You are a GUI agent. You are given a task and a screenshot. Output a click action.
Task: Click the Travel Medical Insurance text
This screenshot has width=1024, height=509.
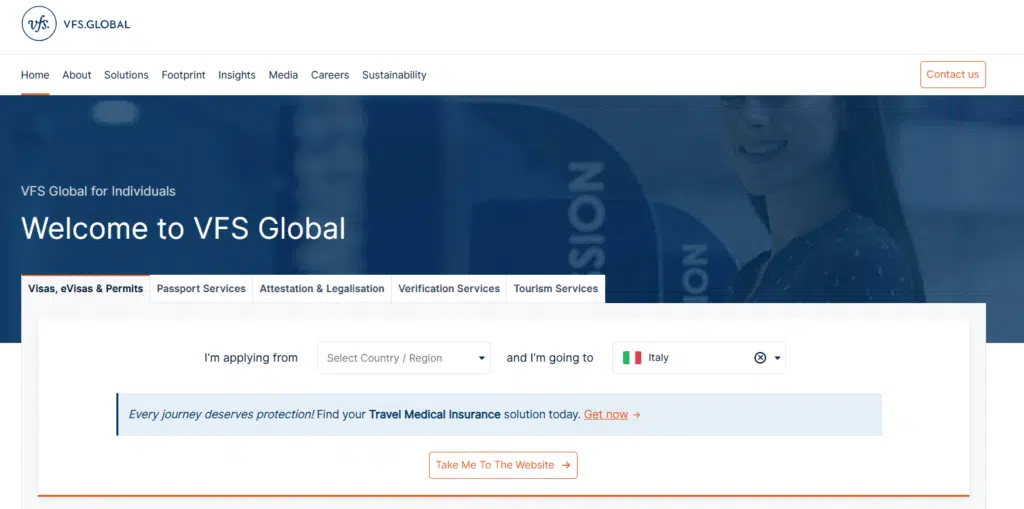click(435, 414)
